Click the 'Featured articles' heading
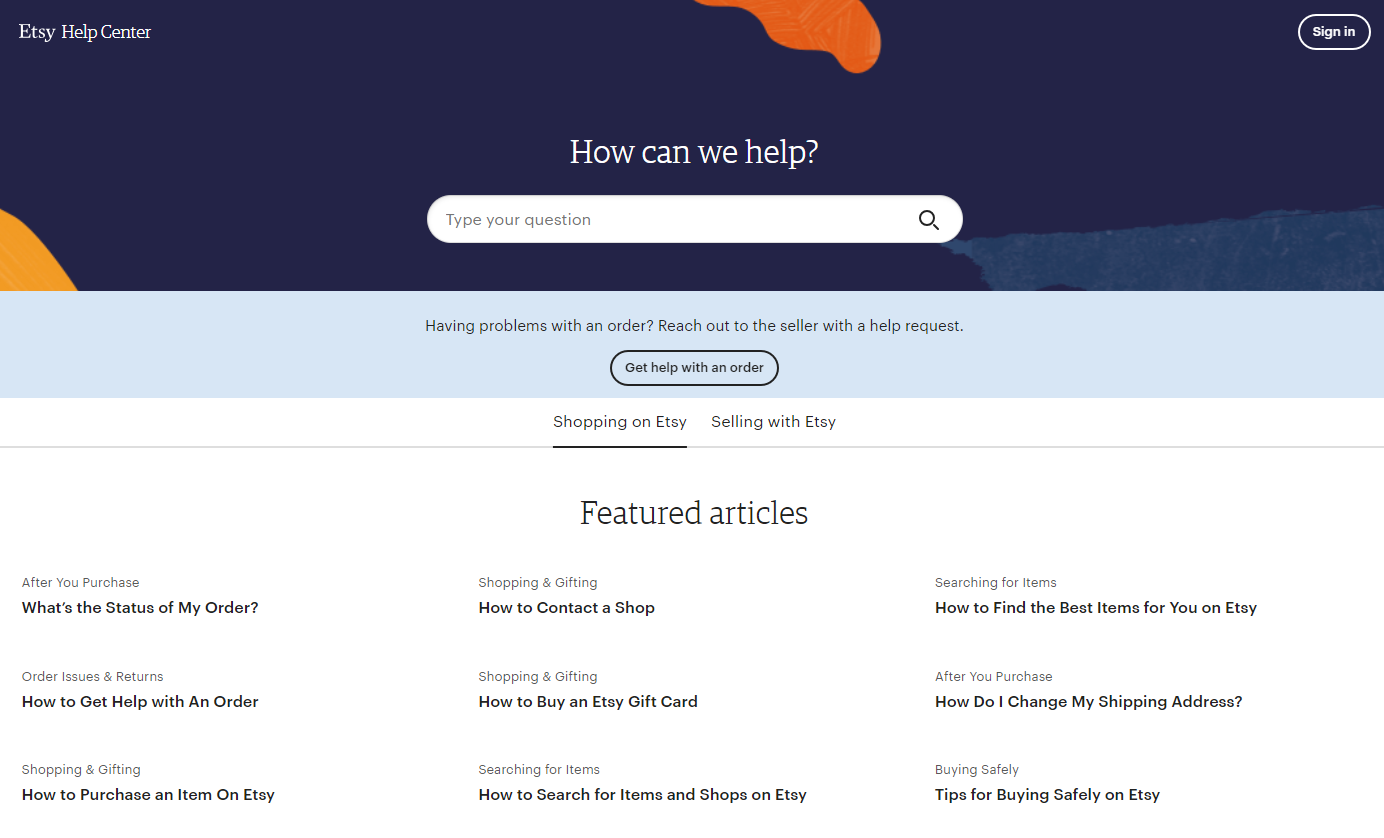1384x838 pixels. (693, 513)
